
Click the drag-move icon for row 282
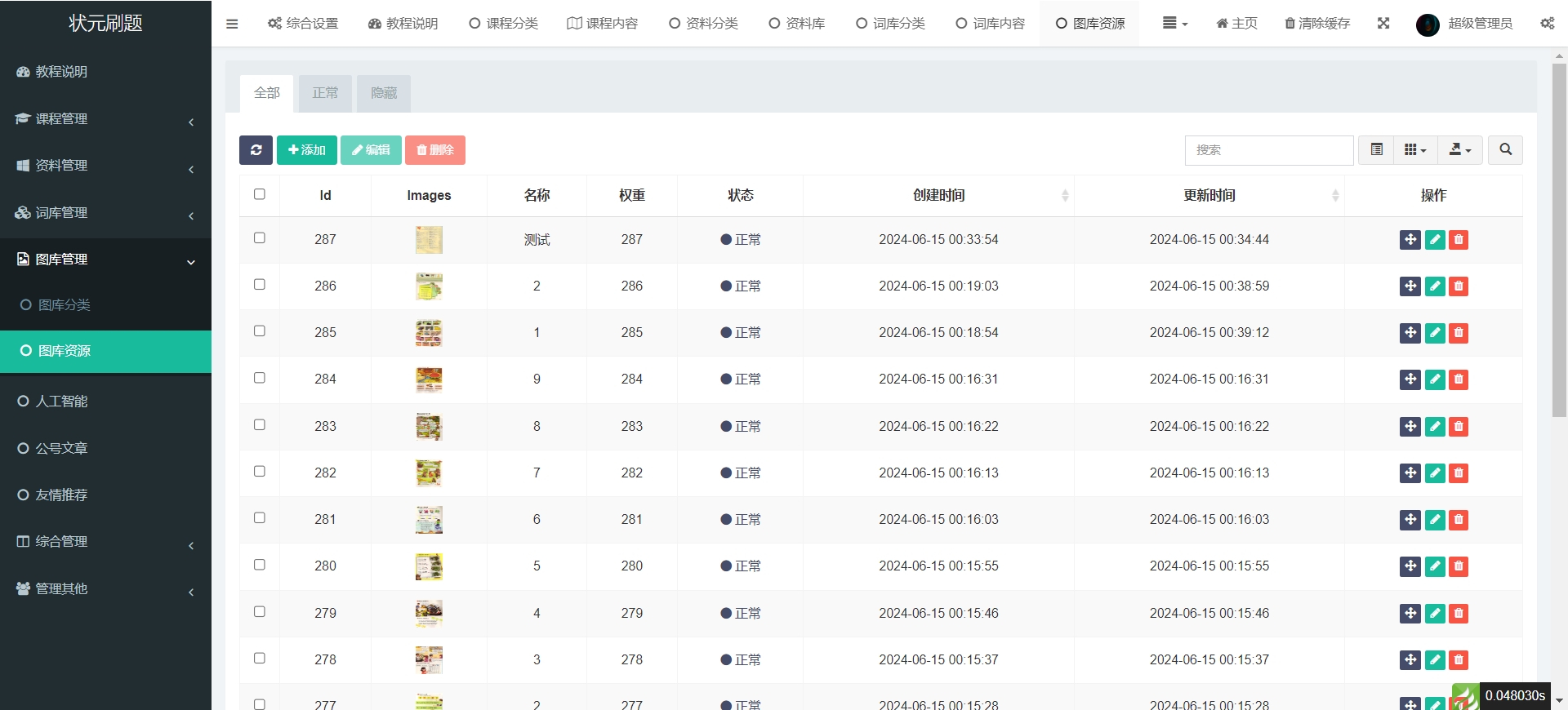[1410, 473]
